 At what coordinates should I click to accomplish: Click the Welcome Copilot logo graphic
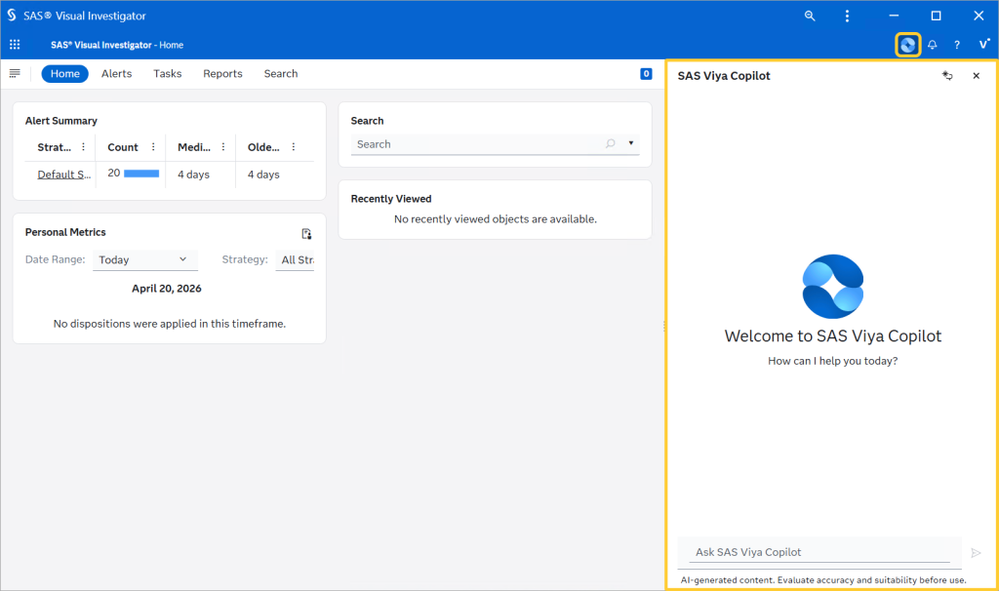[833, 287]
